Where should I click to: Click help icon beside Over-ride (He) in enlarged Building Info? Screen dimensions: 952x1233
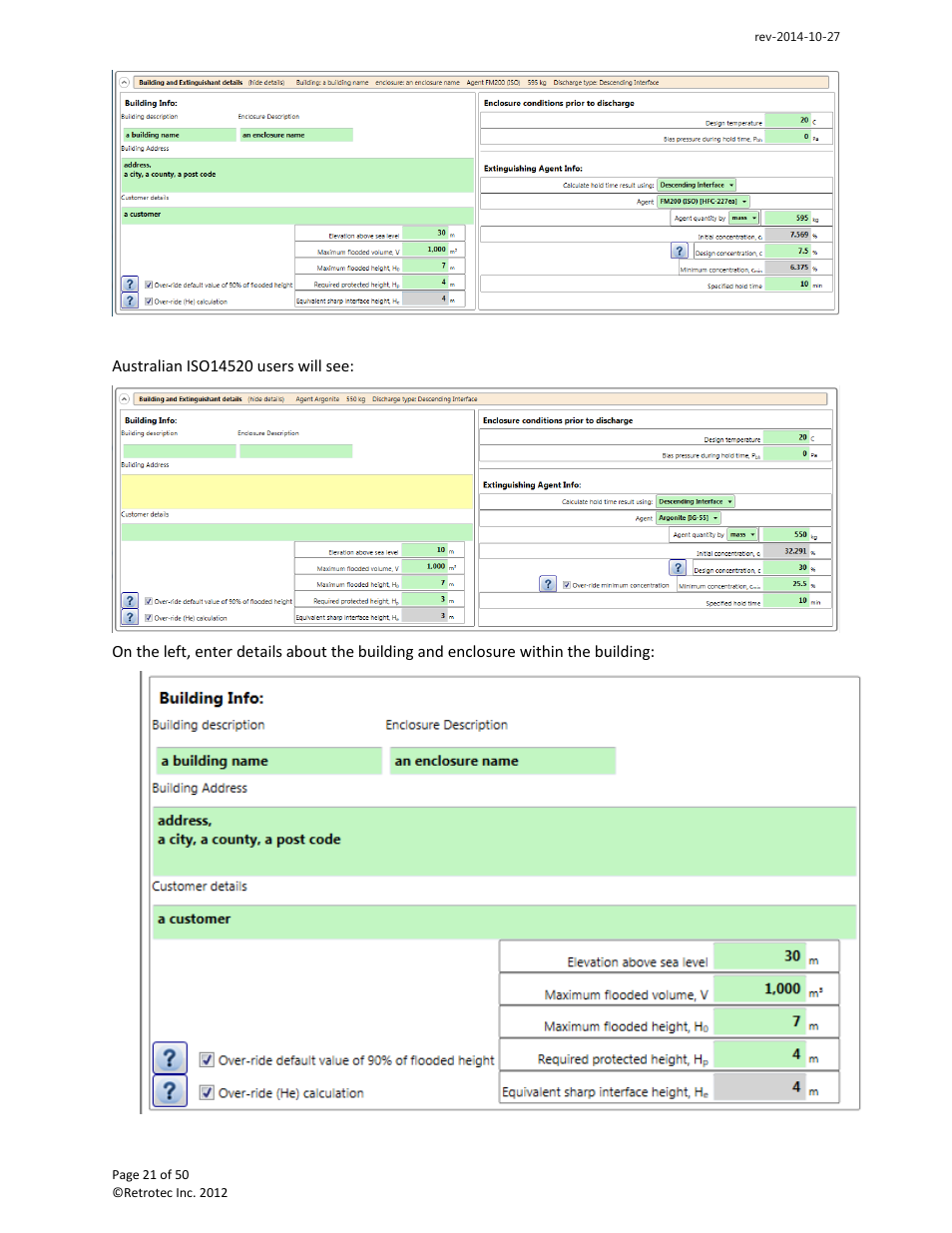pos(170,1091)
